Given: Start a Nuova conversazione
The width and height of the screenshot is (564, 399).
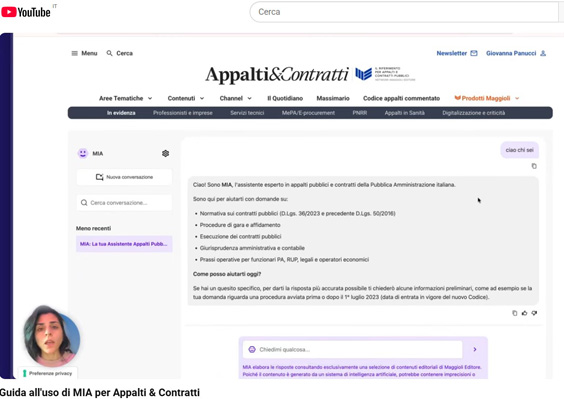Looking at the screenshot, I should (x=124, y=177).
